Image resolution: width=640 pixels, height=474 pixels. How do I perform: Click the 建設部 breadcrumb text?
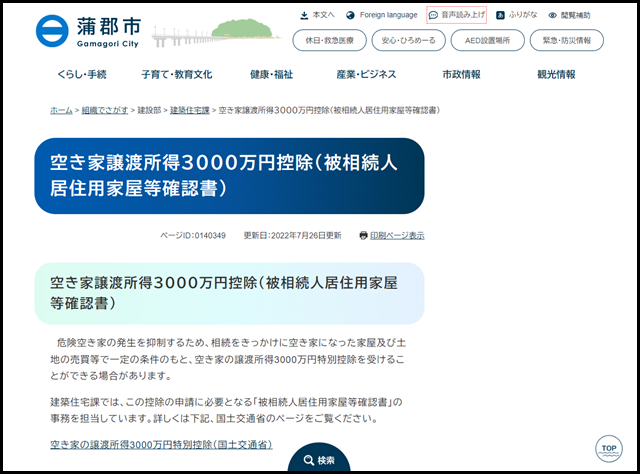[149, 110]
